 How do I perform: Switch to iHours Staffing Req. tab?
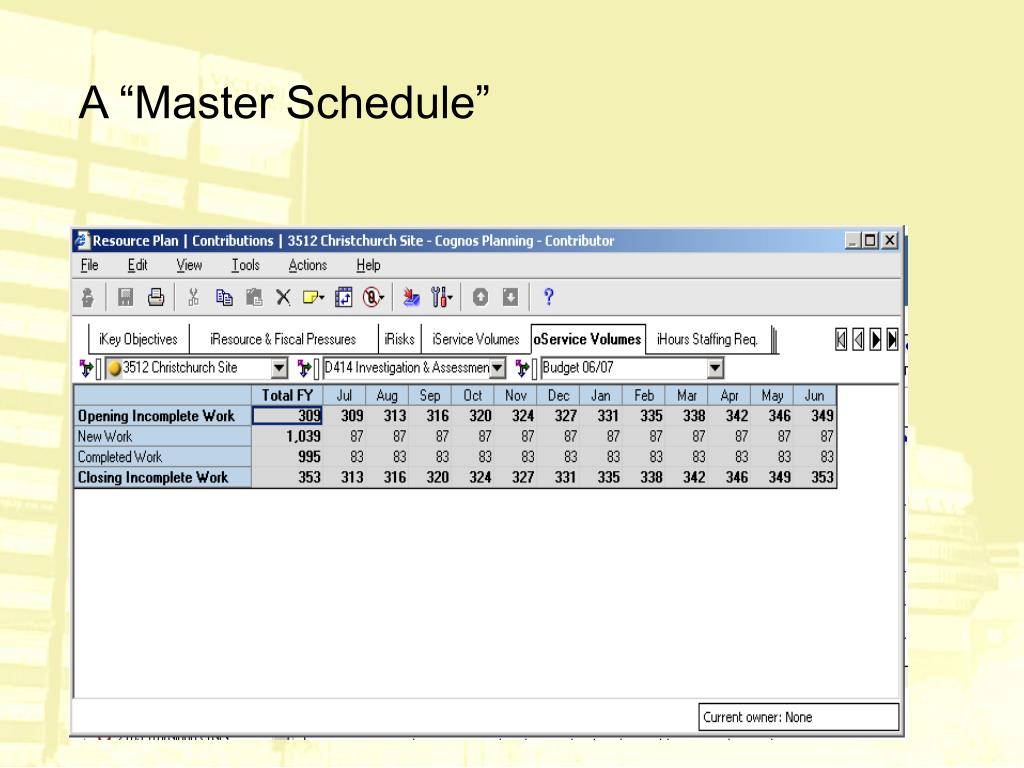707,340
